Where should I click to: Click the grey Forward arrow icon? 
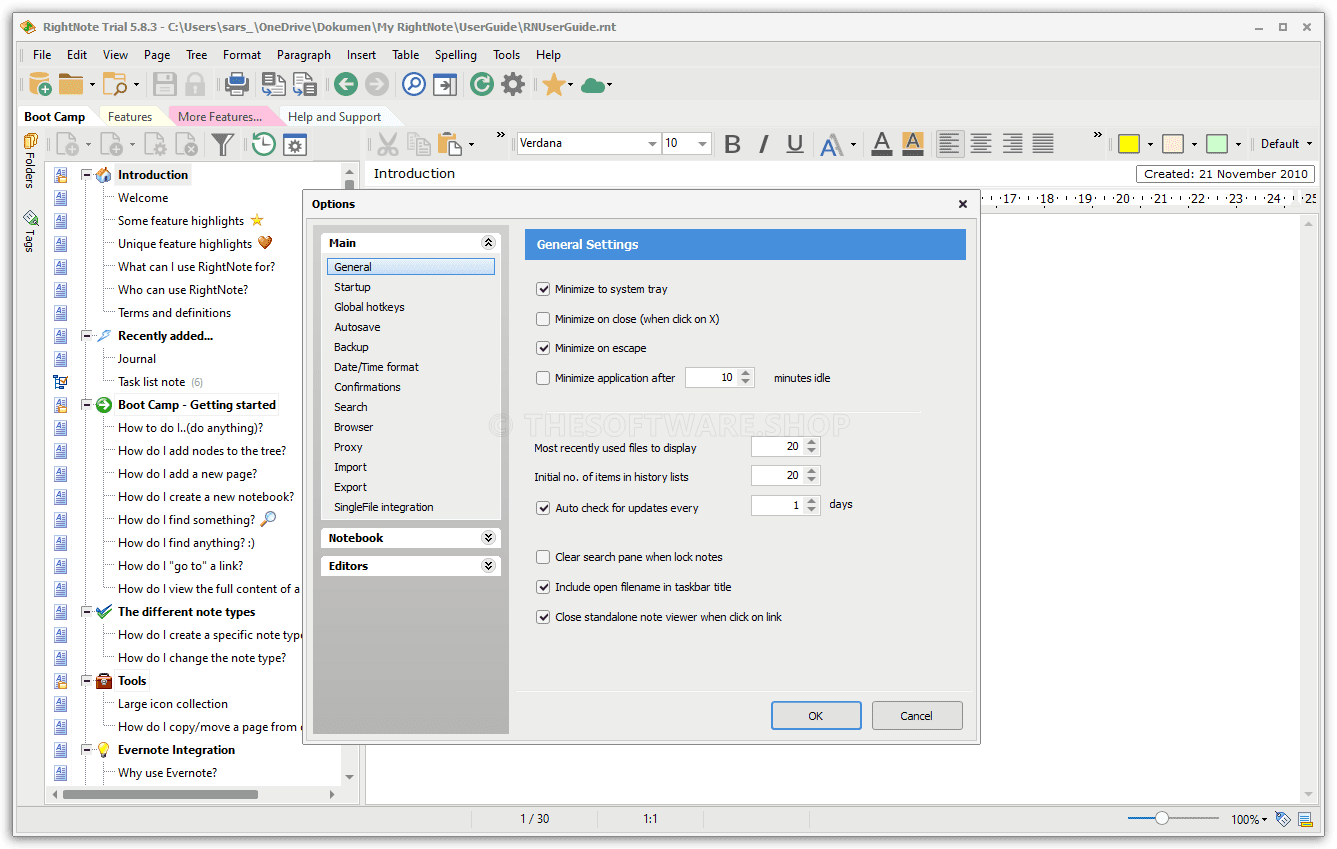(x=377, y=84)
